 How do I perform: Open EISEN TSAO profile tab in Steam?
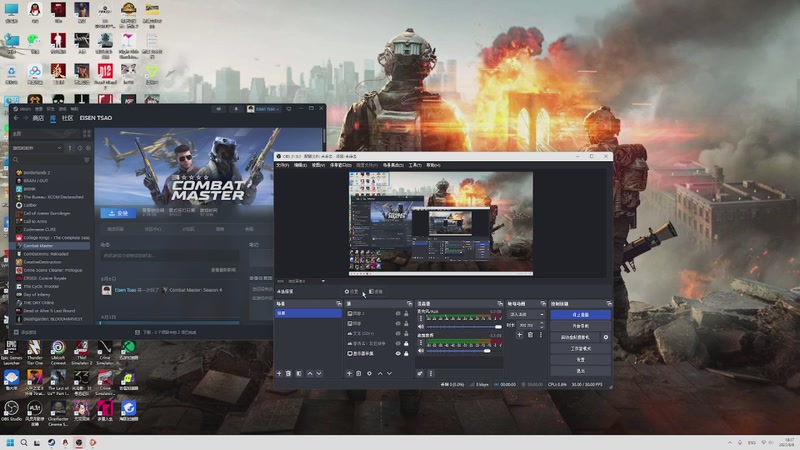pos(96,118)
